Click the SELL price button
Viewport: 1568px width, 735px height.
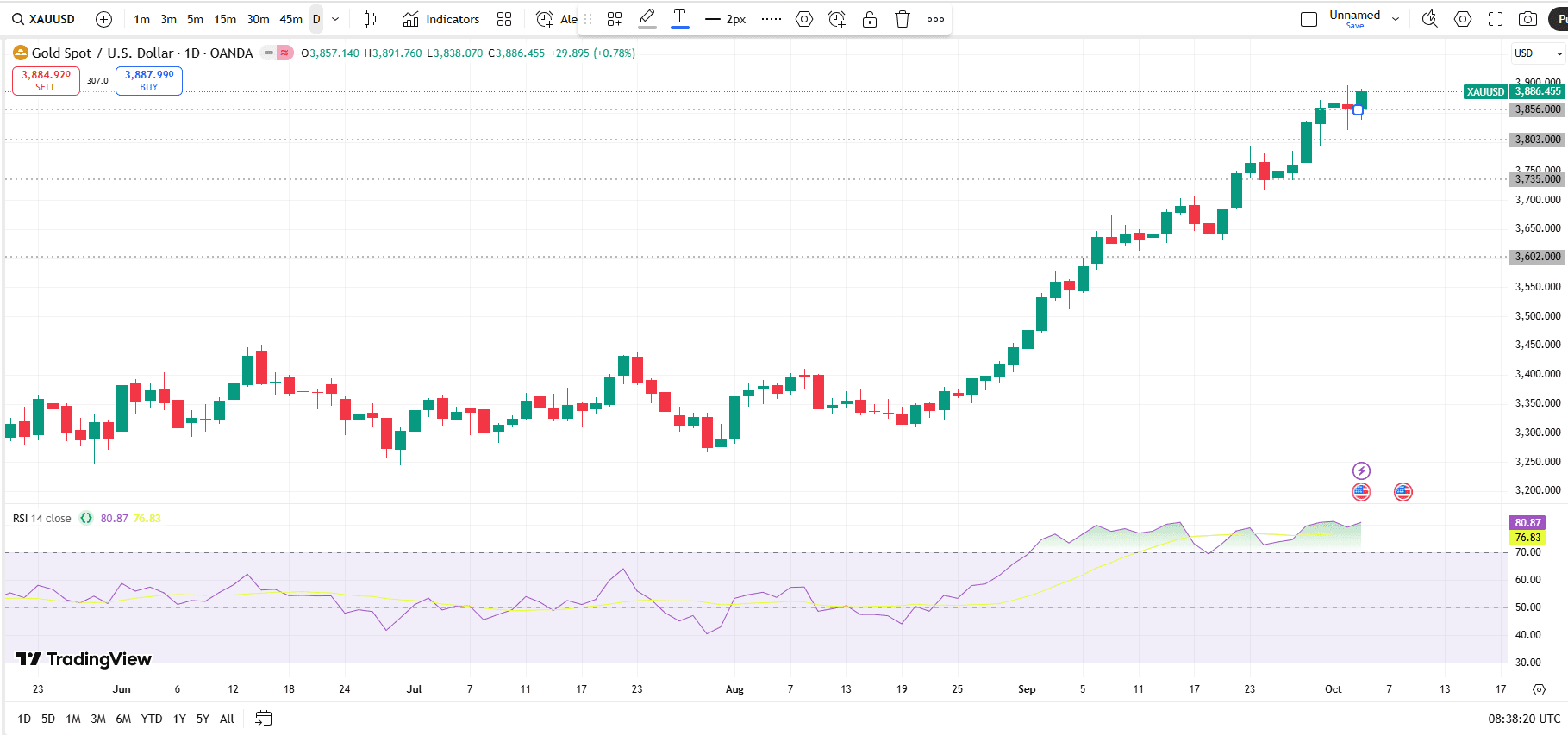46,80
